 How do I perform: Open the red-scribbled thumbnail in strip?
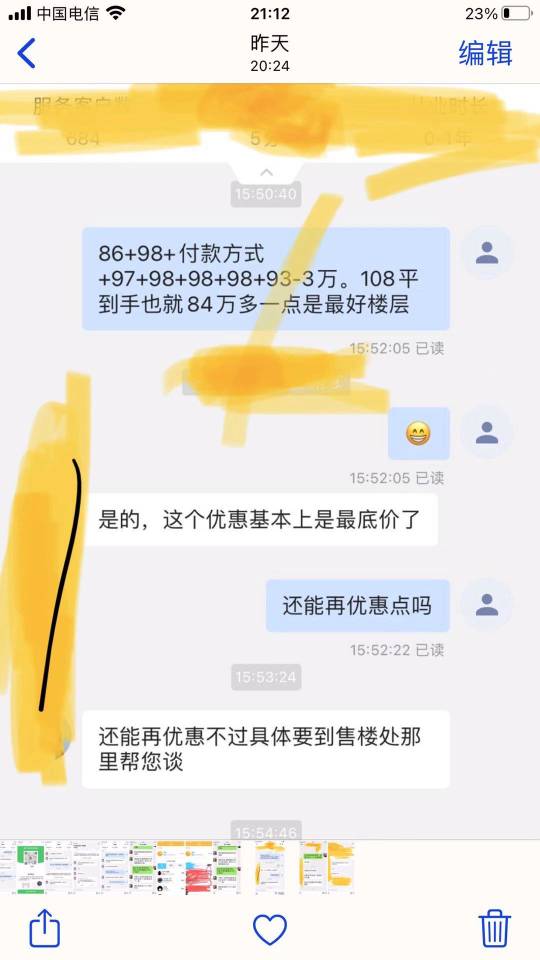[x=198, y=867]
